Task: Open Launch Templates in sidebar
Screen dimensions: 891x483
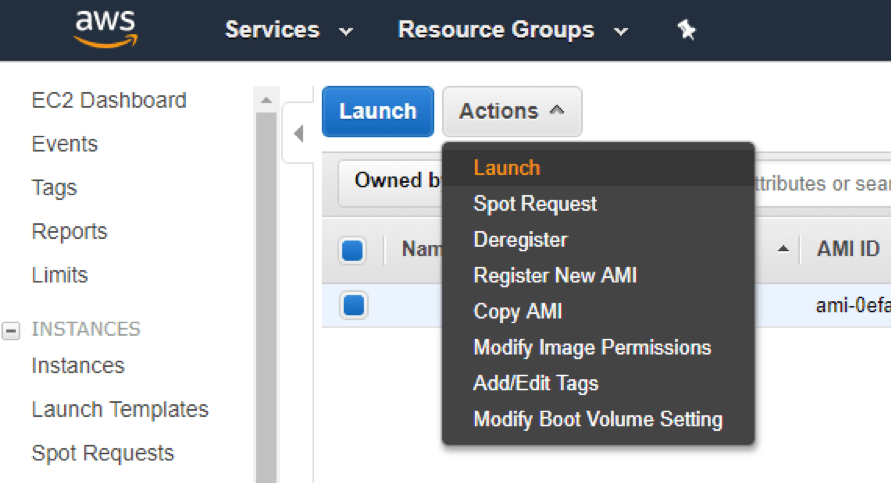Action: point(120,409)
